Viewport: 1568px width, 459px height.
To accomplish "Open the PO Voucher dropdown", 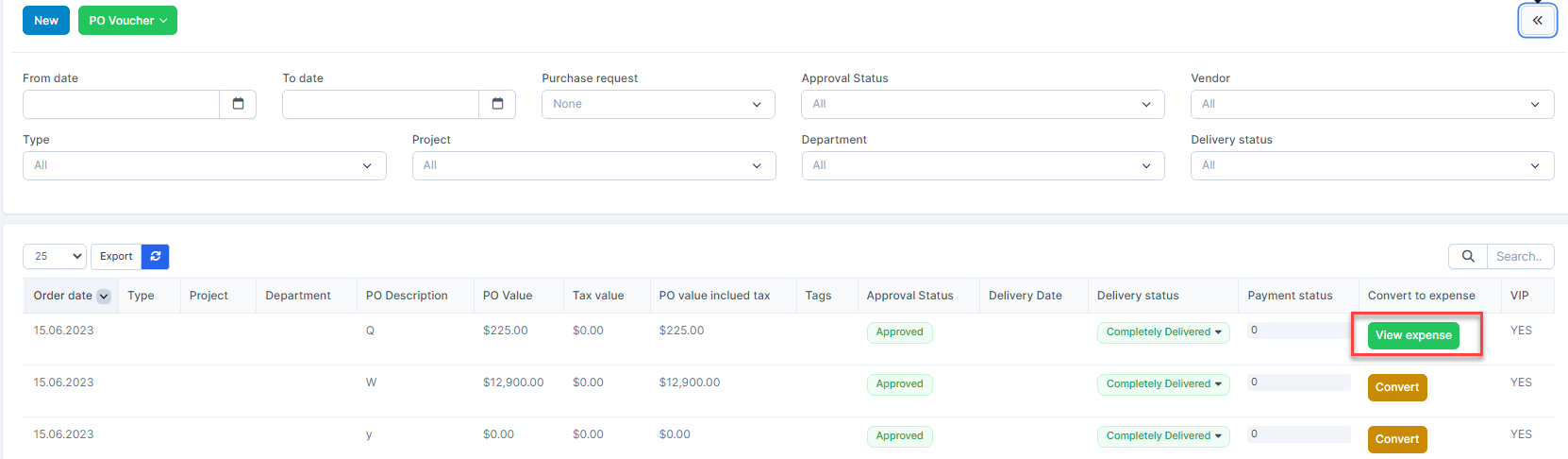I will pyautogui.click(x=127, y=21).
